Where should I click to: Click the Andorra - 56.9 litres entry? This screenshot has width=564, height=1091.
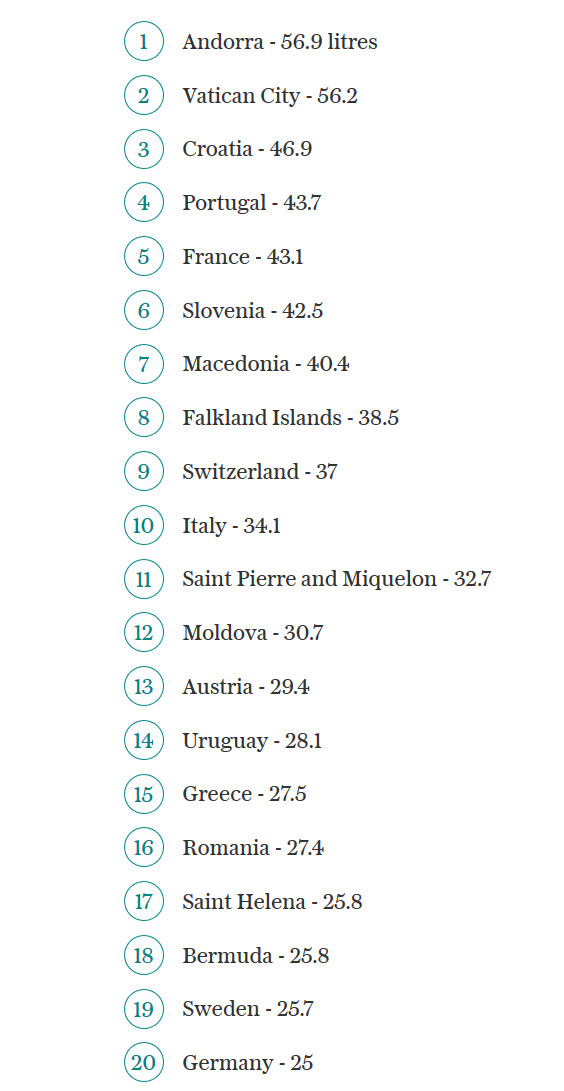tap(280, 42)
